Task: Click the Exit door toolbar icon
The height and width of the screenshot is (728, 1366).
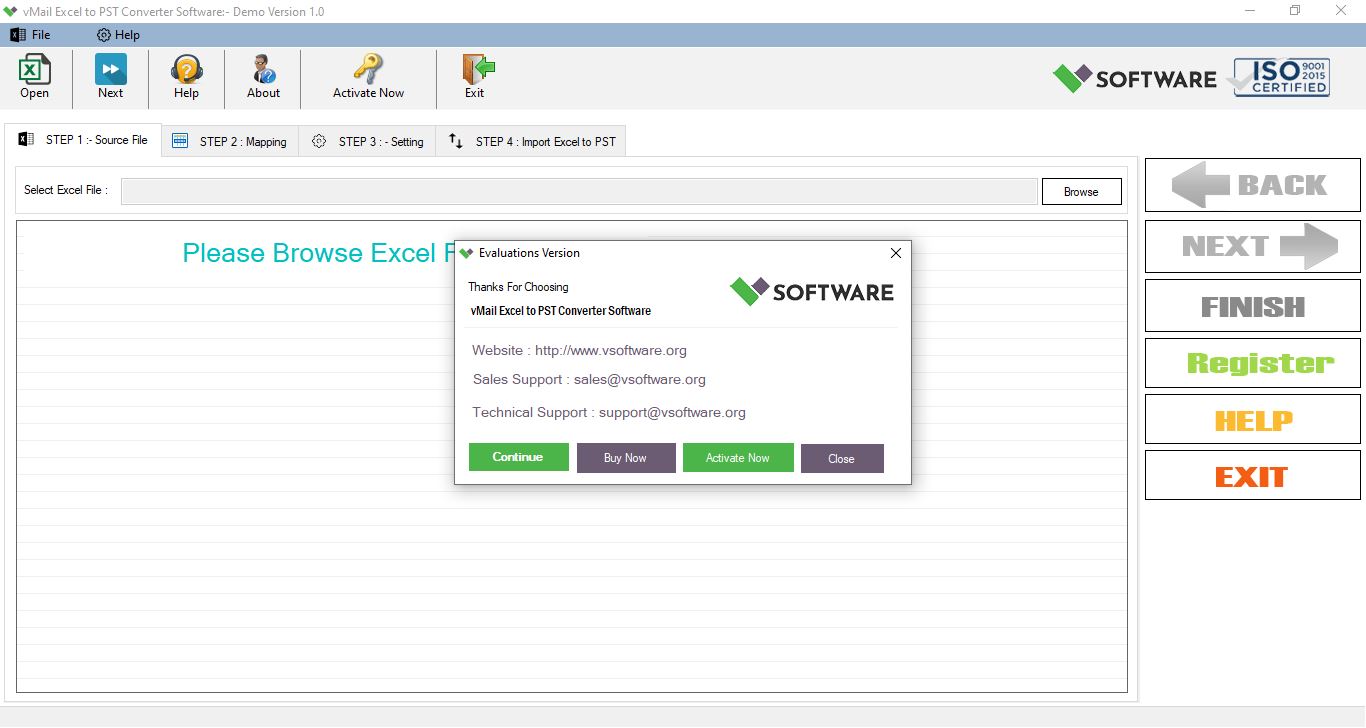Action: 476,69
